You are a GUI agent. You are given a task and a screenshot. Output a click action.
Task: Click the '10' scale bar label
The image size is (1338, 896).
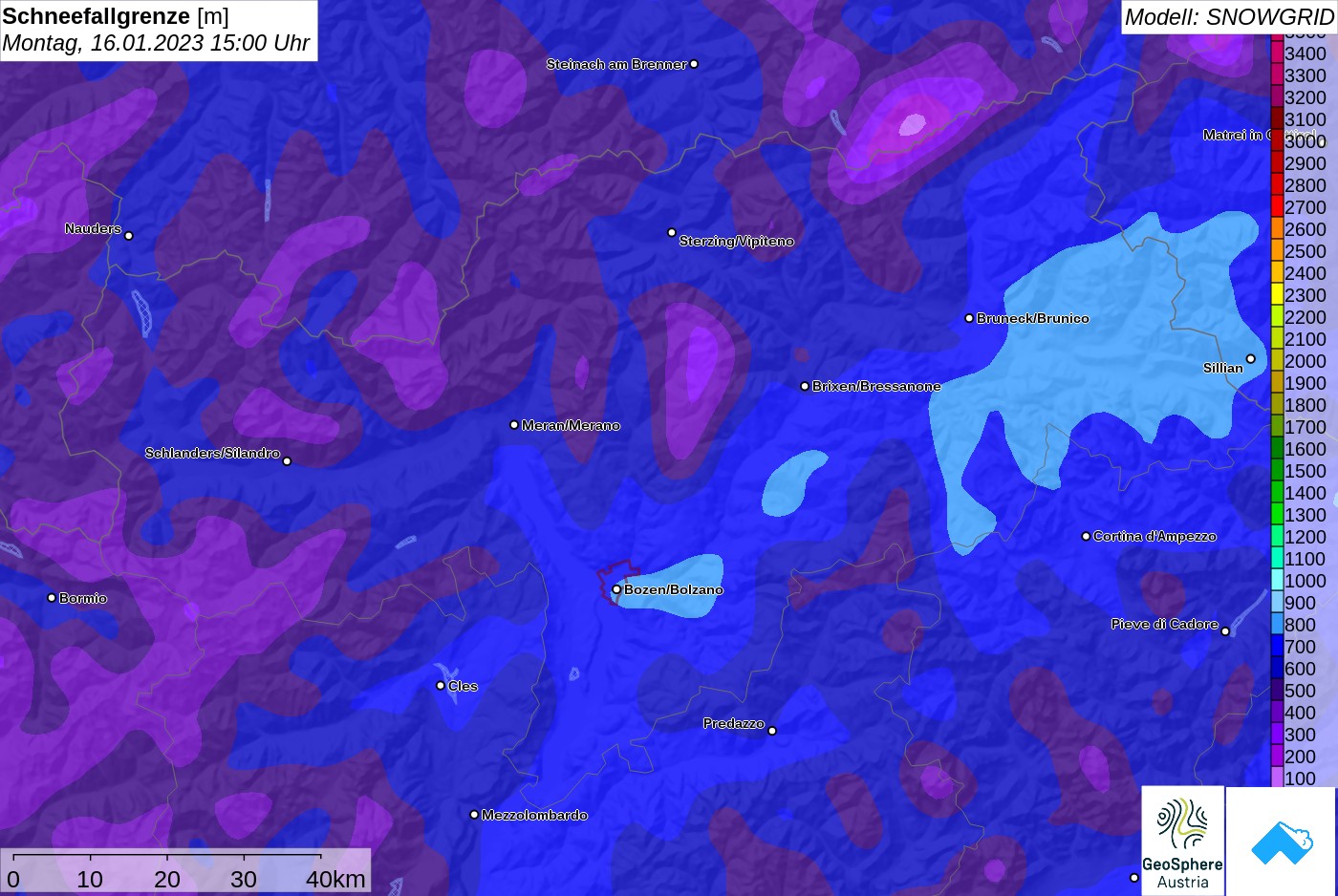pos(90,879)
